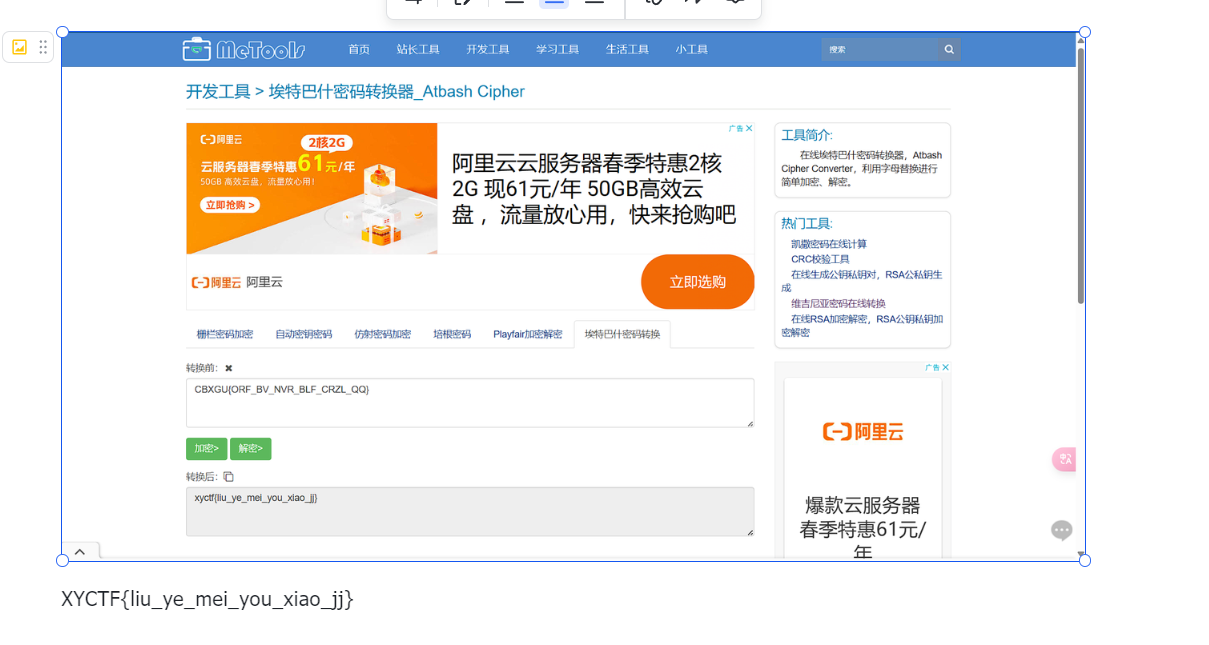Click the MeTools logo
1209x645 pixels.
pos(244,49)
